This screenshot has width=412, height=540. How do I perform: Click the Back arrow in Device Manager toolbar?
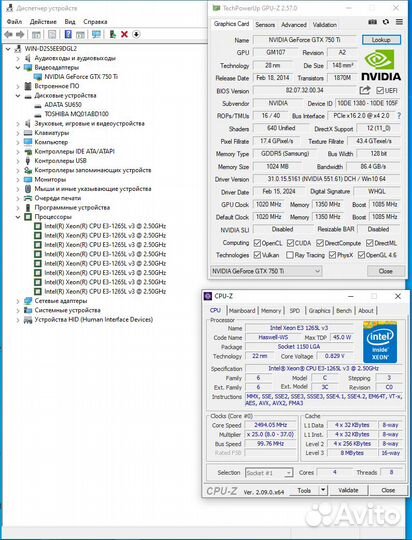point(8,34)
